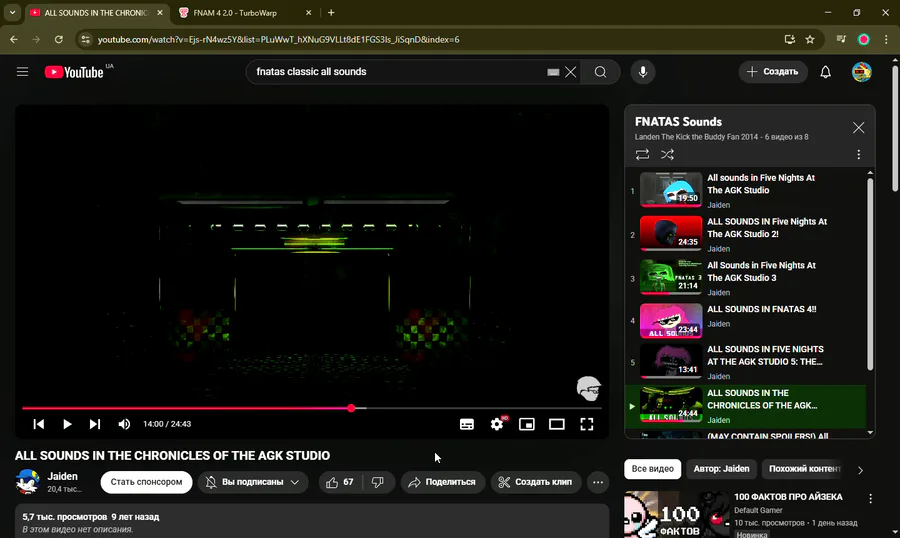Submit search with magnifier button
This screenshot has height=538, width=900.
click(x=600, y=72)
